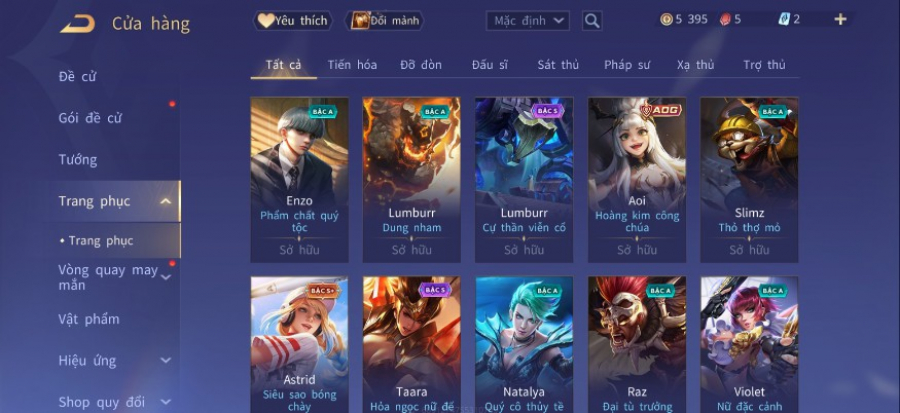This screenshot has width=900, height=413.
Task: Collapse the Trang phục sidebar section
Action: 165,201
